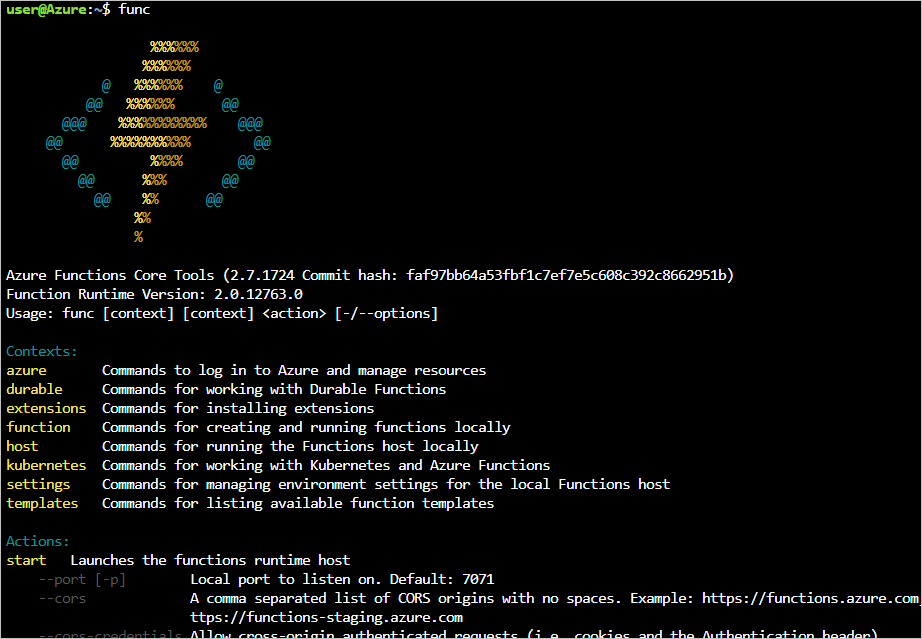This screenshot has width=922, height=639.
Task: Click 'Commands for working with Durable Functions'
Action: click(x=274, y=389)
